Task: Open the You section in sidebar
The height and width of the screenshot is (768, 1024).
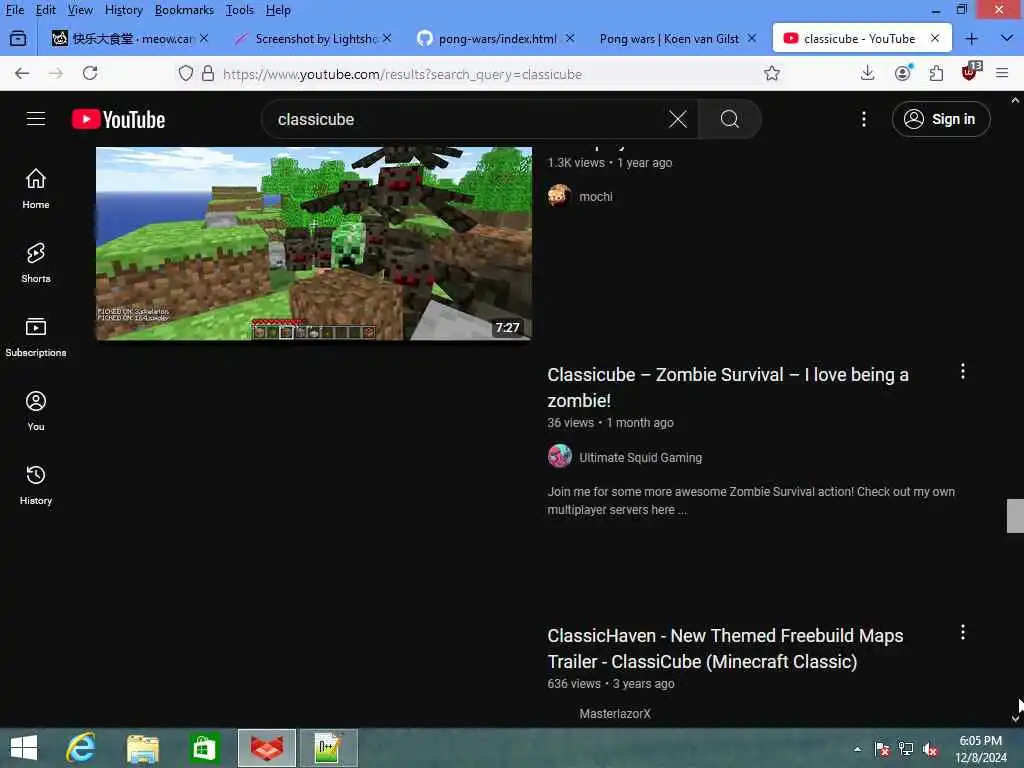Action: coord(36,411)
